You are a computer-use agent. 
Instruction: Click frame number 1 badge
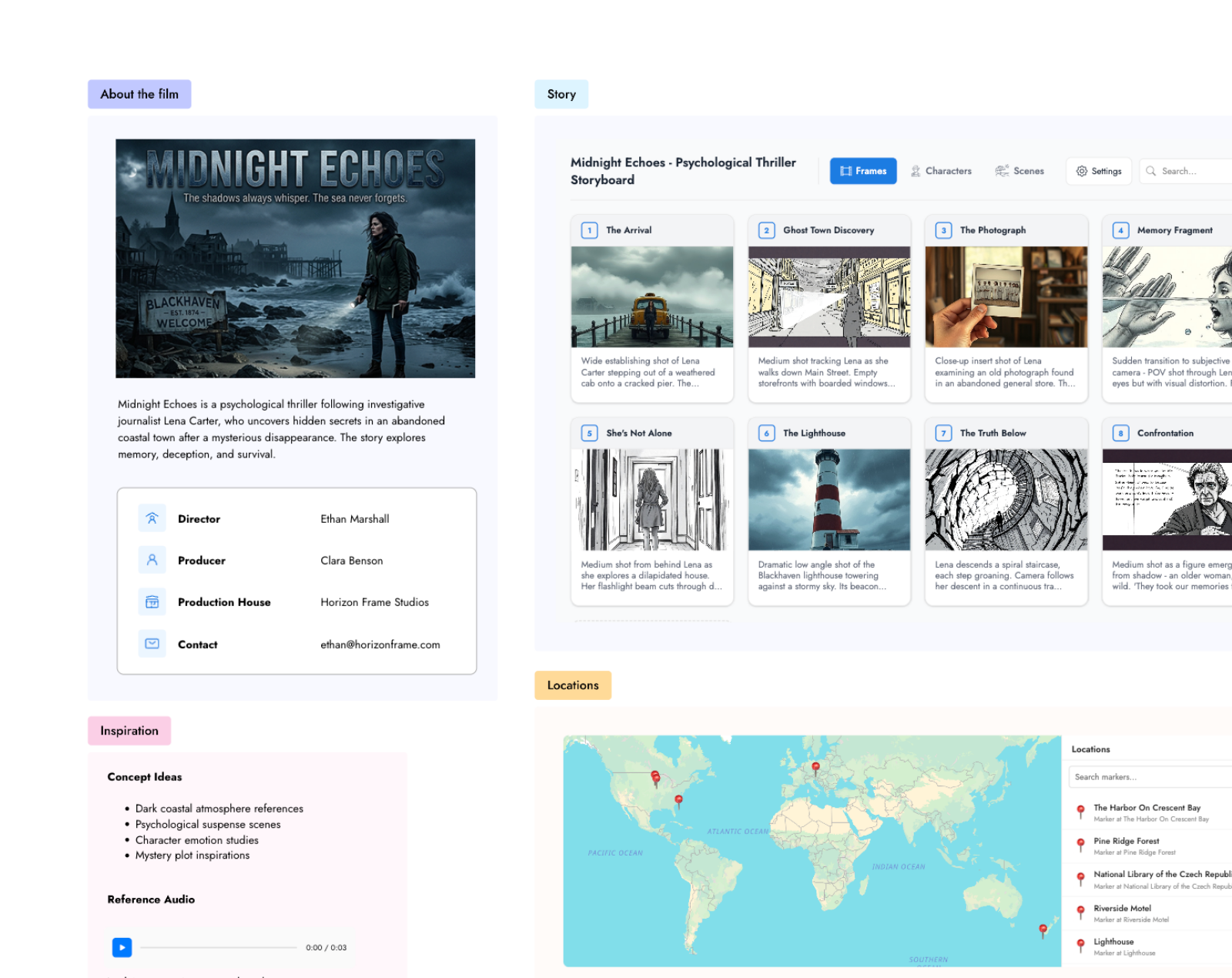tap(590, 230)
